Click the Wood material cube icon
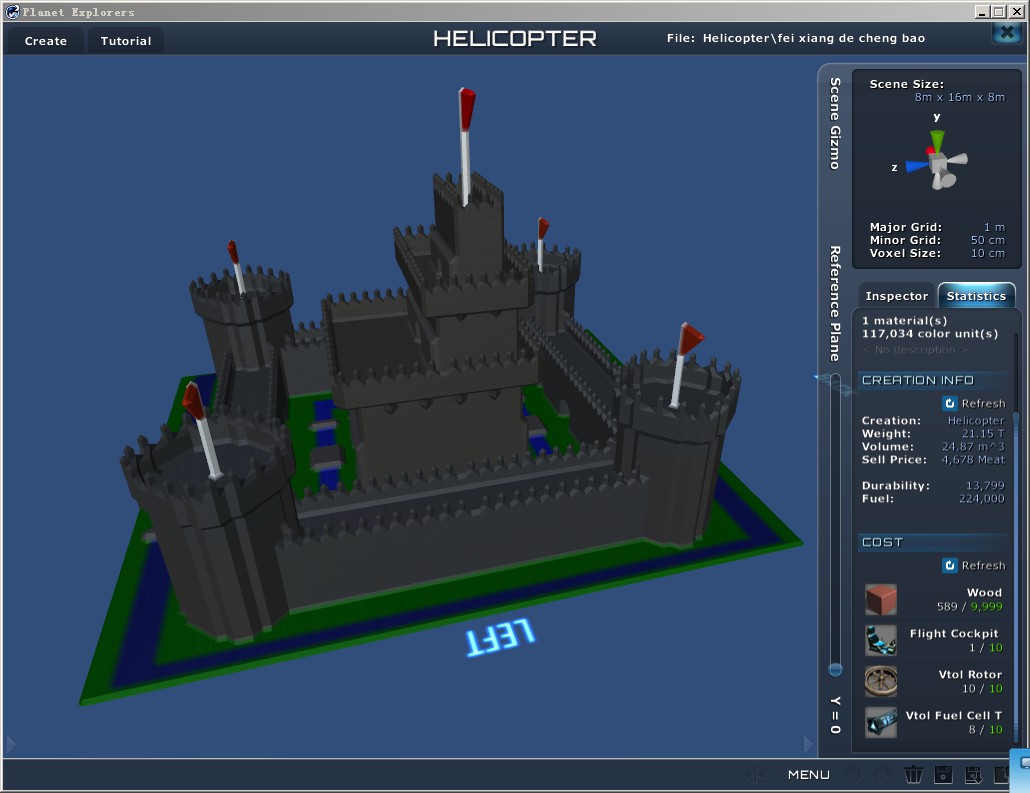 pyautogui.click(x=881, y=599)
